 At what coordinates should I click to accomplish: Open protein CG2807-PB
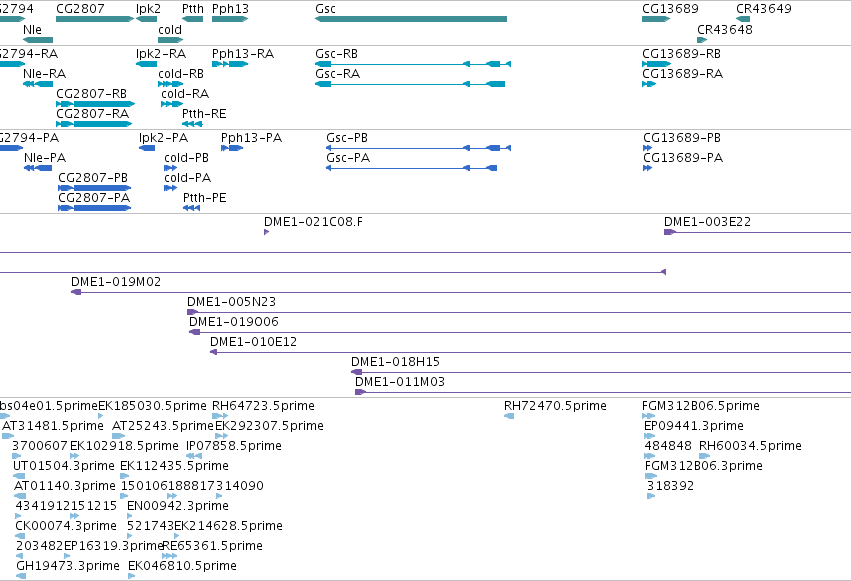tap(93, 178)
